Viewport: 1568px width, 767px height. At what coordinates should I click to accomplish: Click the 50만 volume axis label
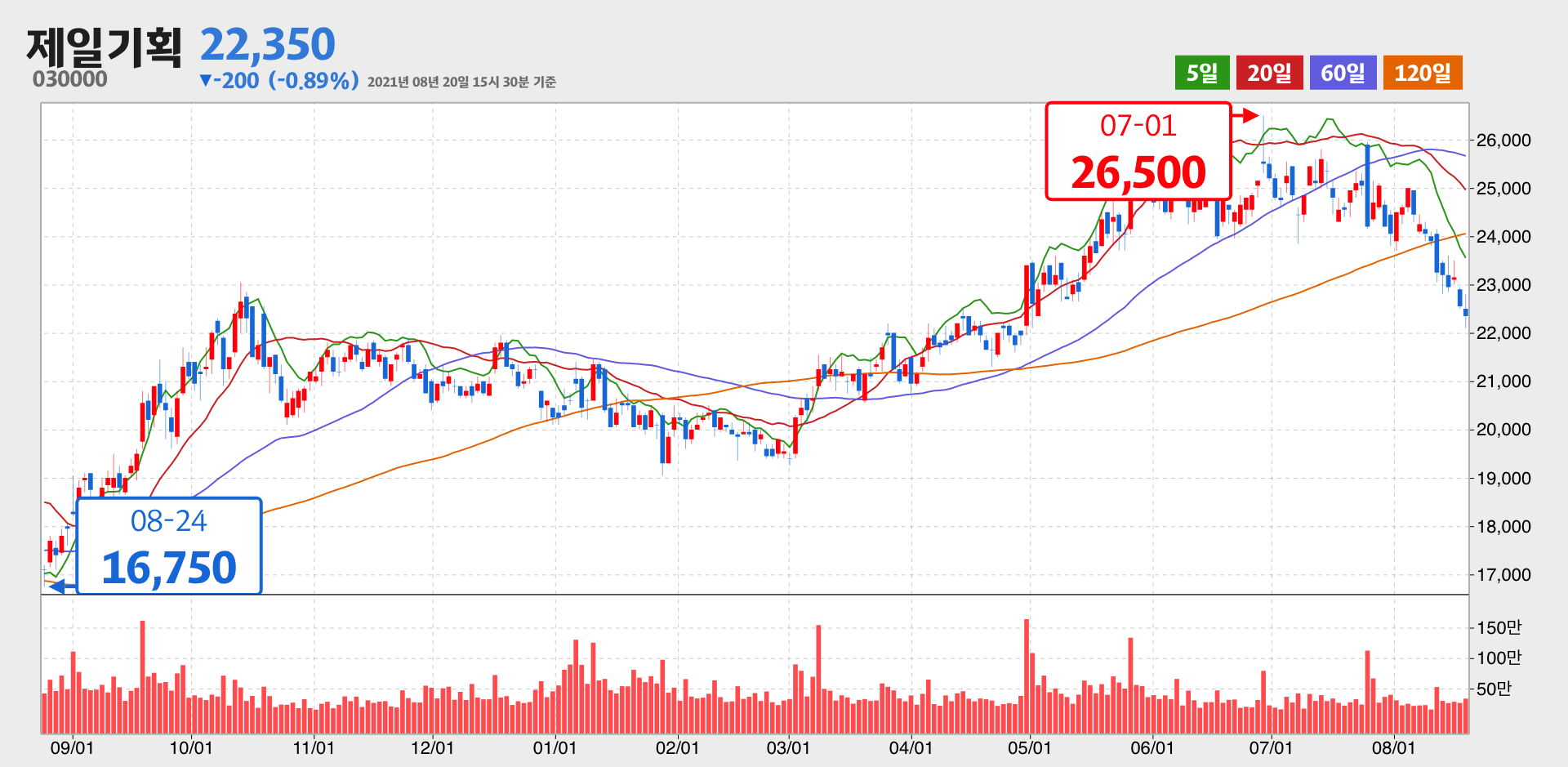point(1494,689)
